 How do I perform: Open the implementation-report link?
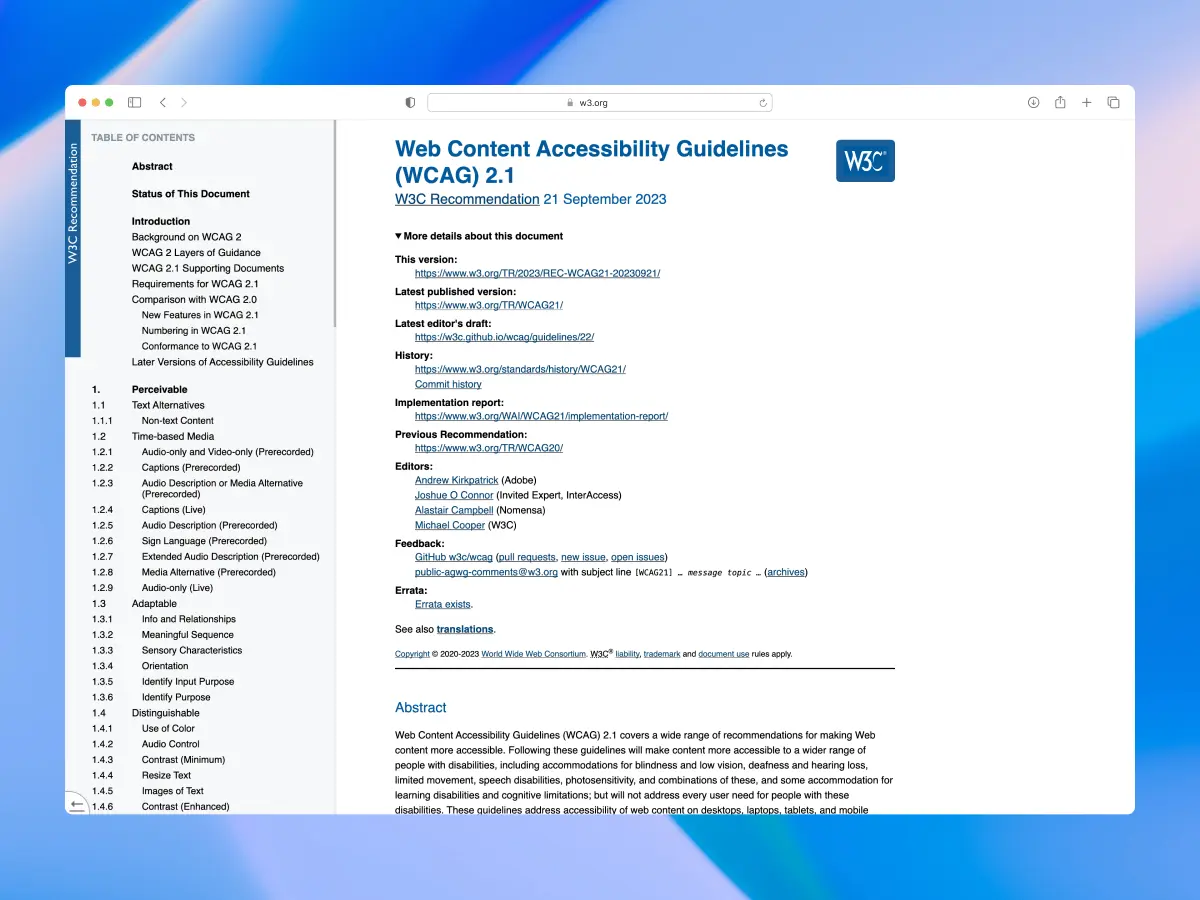541,416
